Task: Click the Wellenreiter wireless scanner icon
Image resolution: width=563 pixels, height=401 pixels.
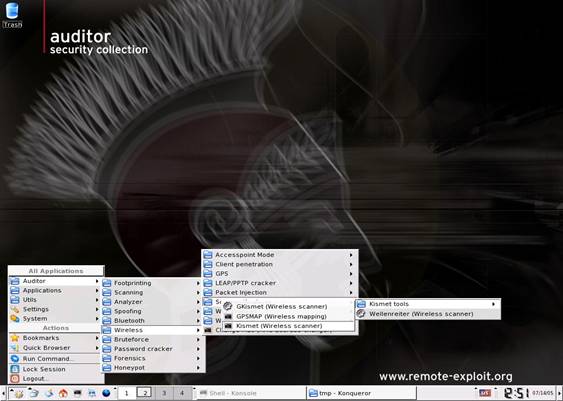Action: click(x=361, y=314)
